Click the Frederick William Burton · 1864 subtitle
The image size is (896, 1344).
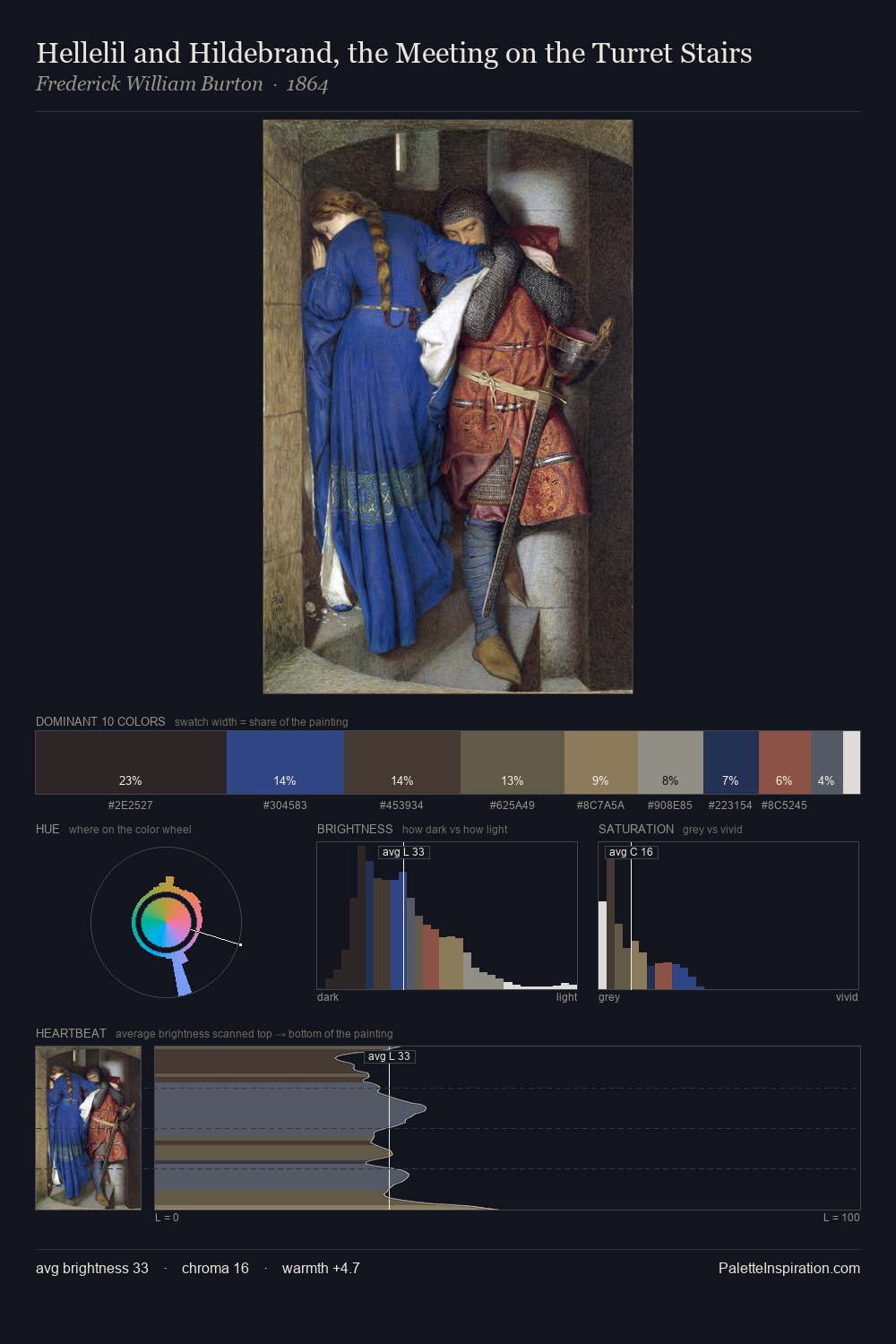[182, 84]
